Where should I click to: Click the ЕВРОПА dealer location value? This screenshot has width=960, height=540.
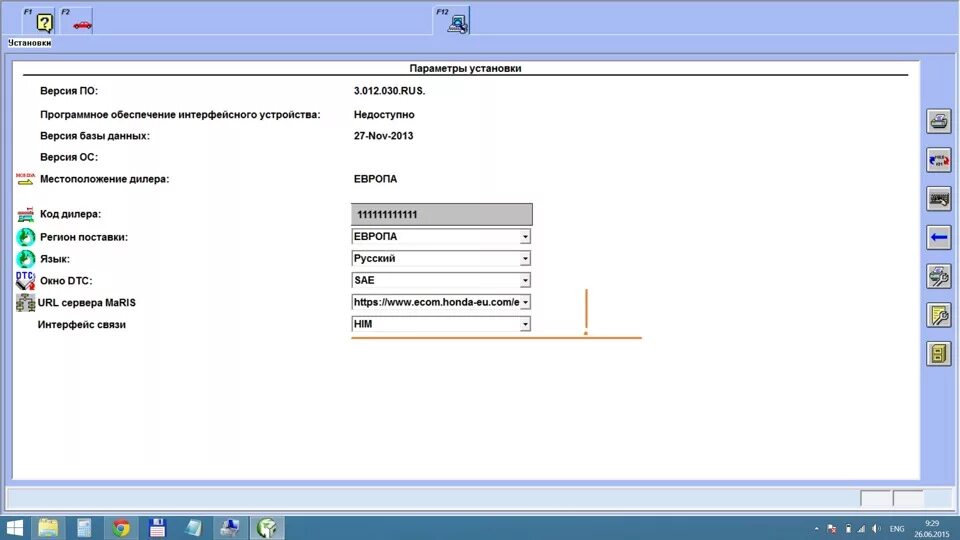tap(375, 179)
